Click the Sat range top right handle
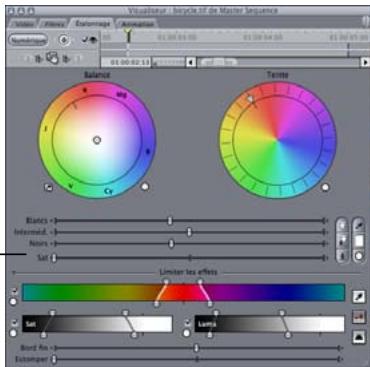Viewport: 370px width, 367px height. (125, 313)
